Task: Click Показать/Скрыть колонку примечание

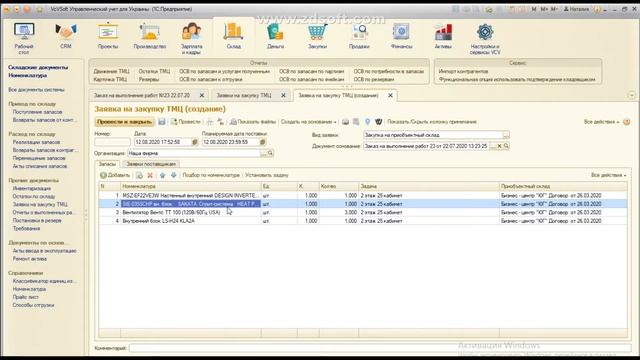Action: (431, 122)
